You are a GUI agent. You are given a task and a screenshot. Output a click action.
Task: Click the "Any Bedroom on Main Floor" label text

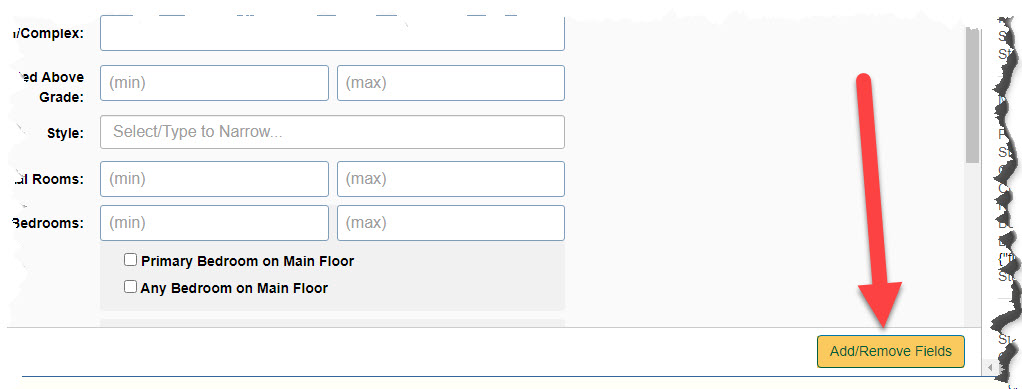click(235, 287)
